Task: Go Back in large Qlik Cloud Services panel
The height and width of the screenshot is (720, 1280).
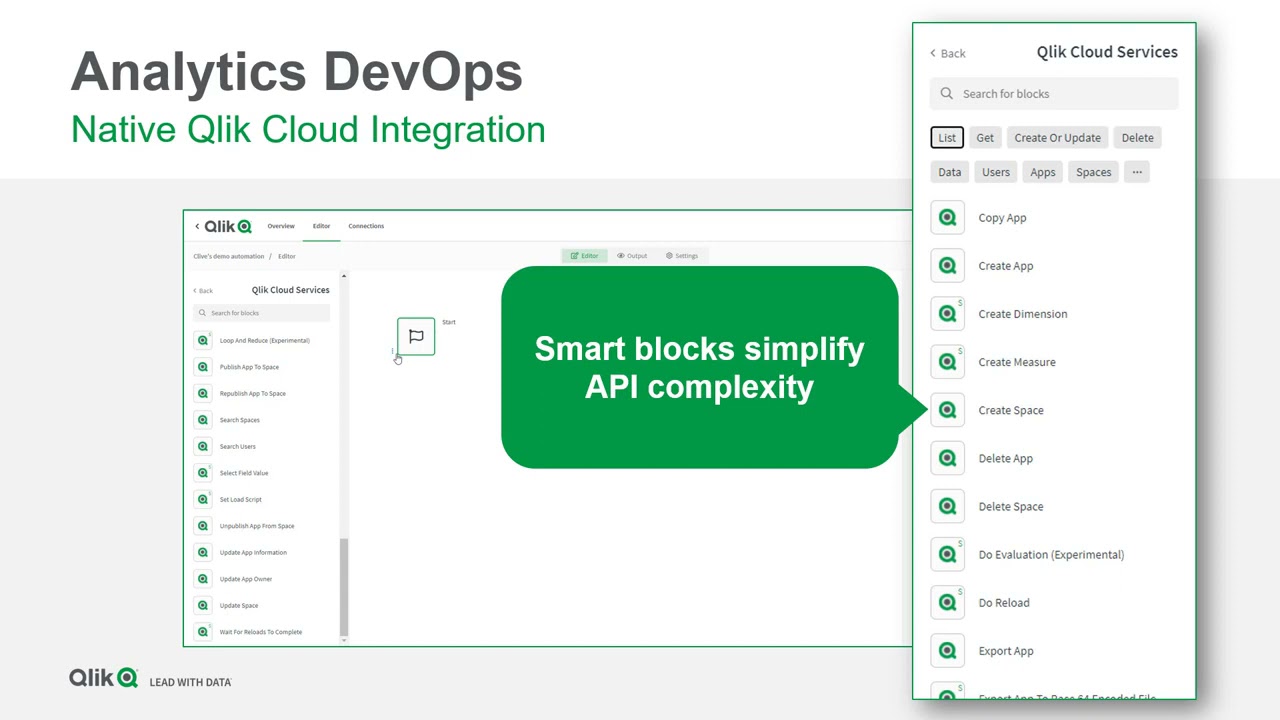Action: tap(947, 53)
